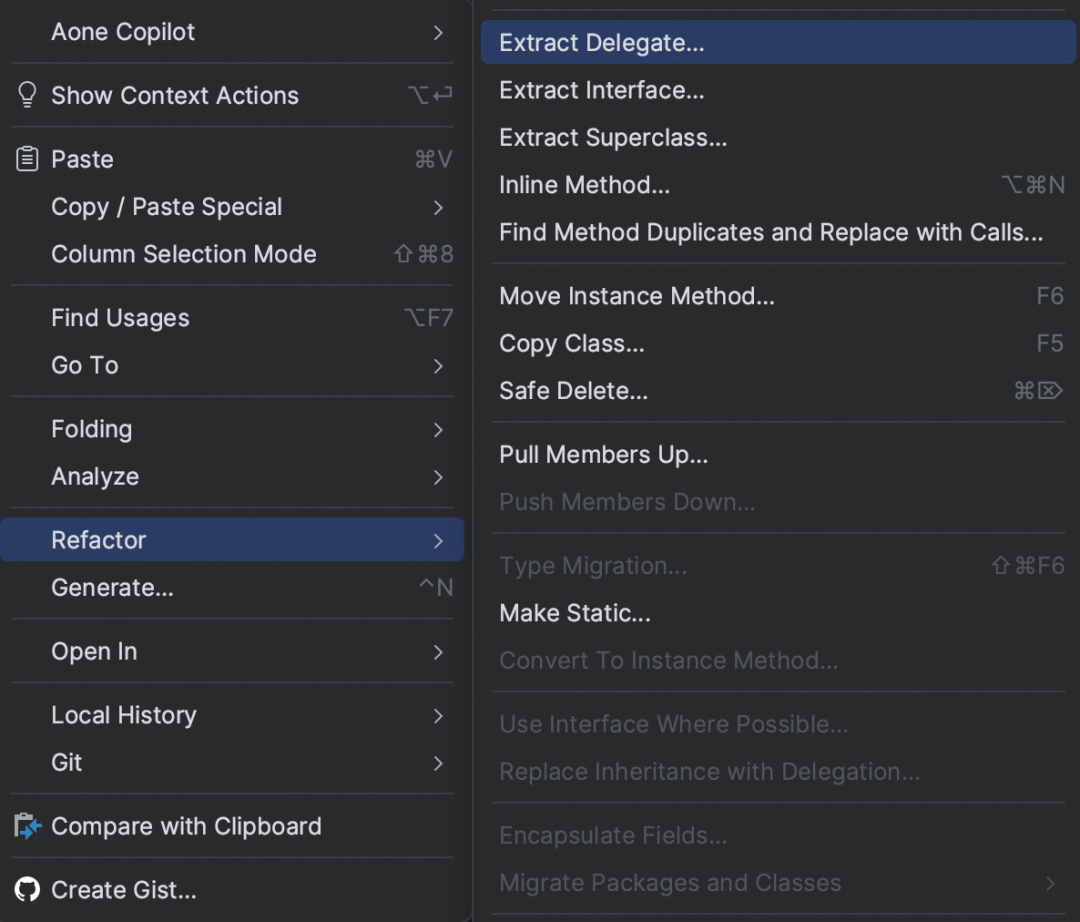Viewport: 1080px width, 922px height.
Task: Choose Extract Interface option
Action: click(x=778, y=90)
